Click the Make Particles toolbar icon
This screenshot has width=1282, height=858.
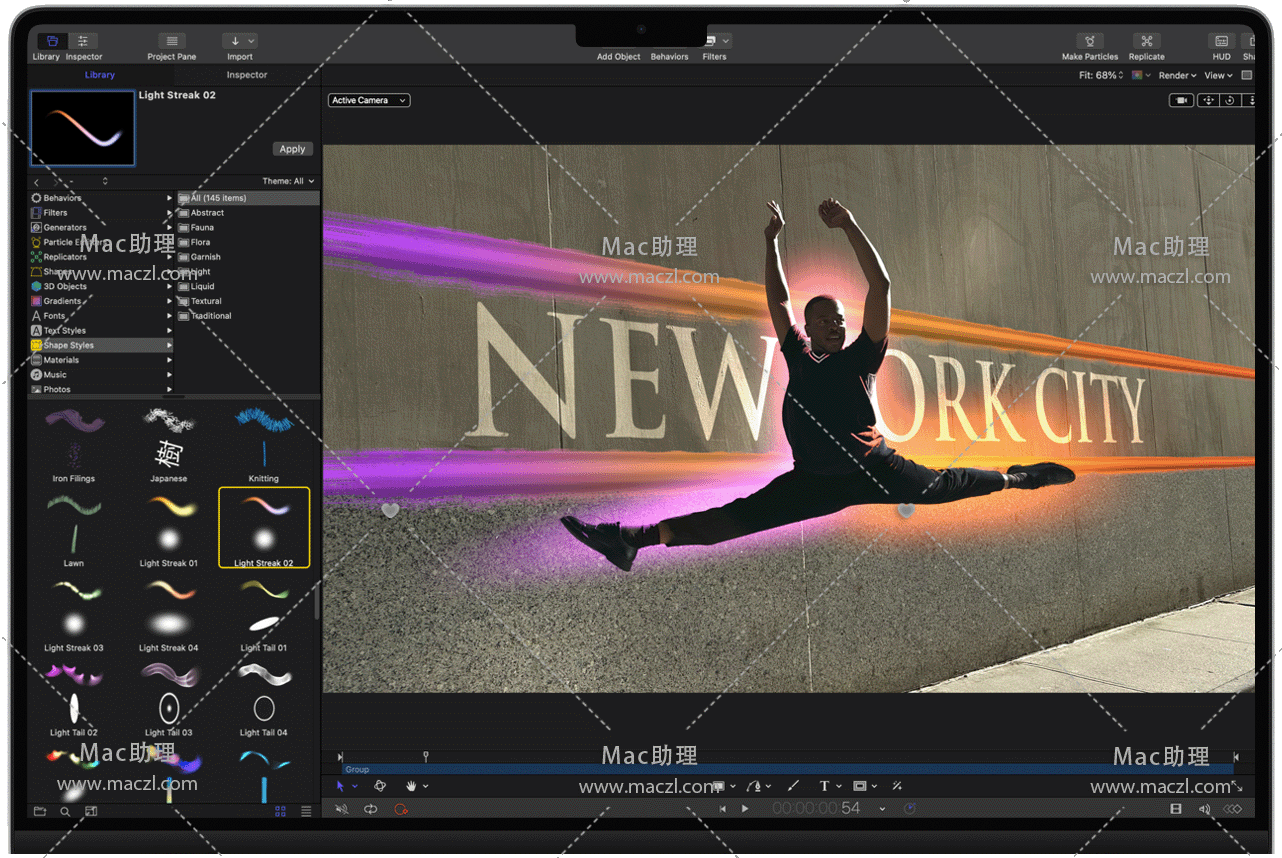[1089, 41]
